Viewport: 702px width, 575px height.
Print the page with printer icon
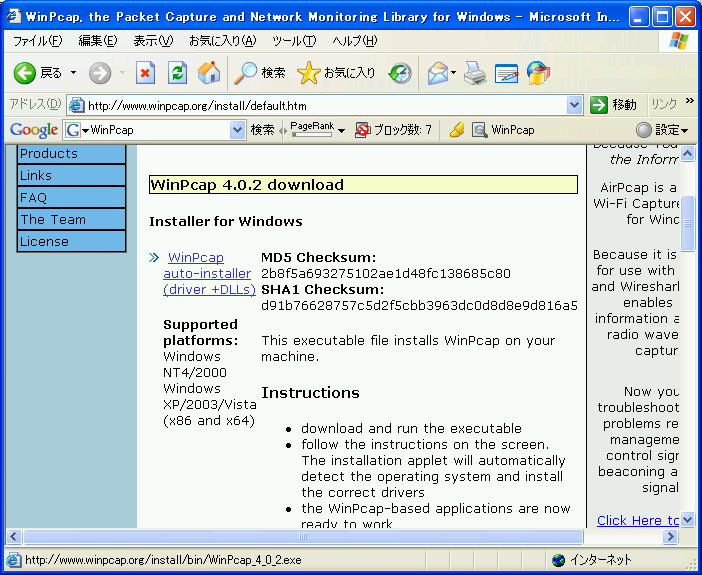(x=475, y=73)
